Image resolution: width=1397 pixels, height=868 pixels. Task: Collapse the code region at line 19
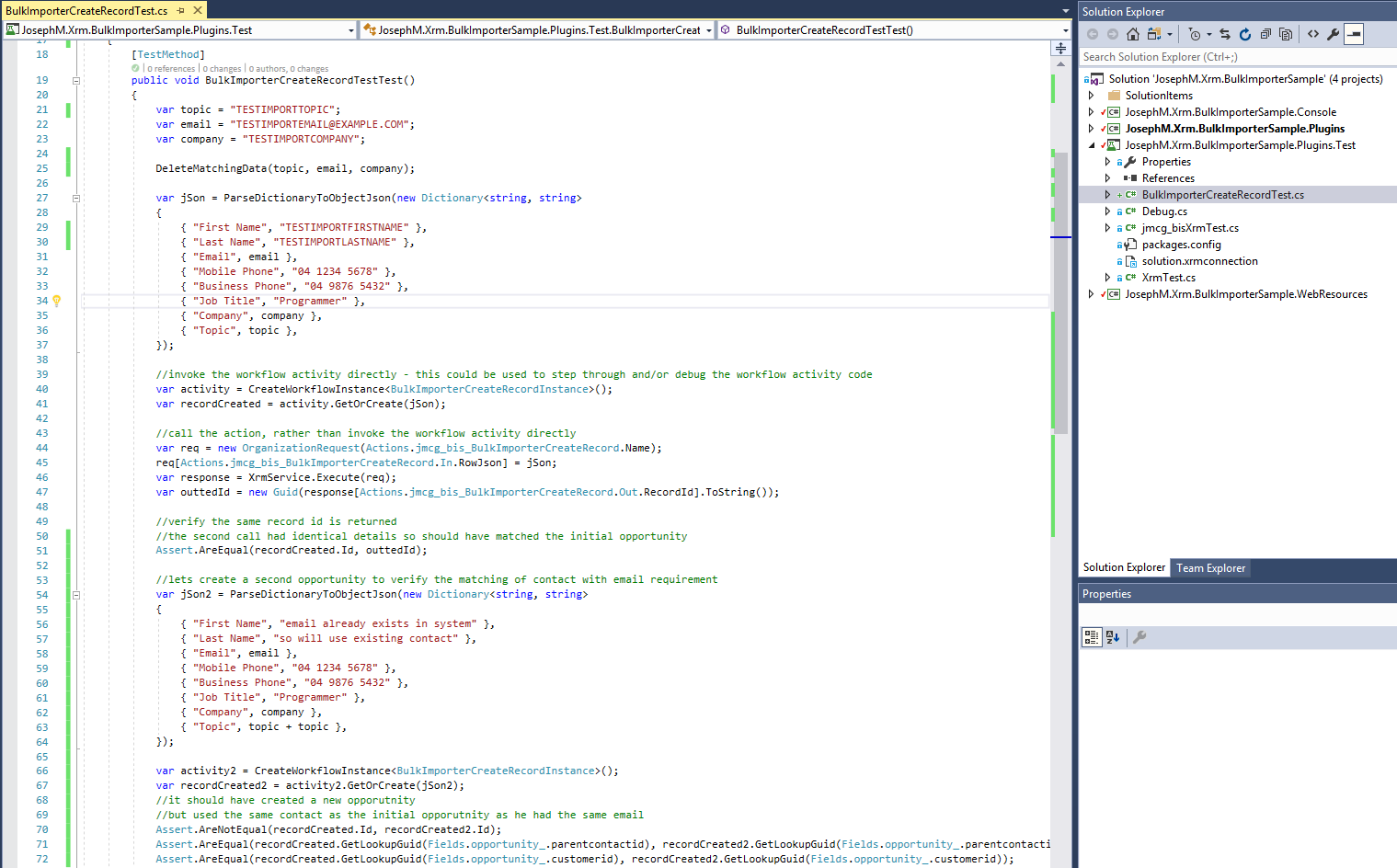(x=75, y=80)
